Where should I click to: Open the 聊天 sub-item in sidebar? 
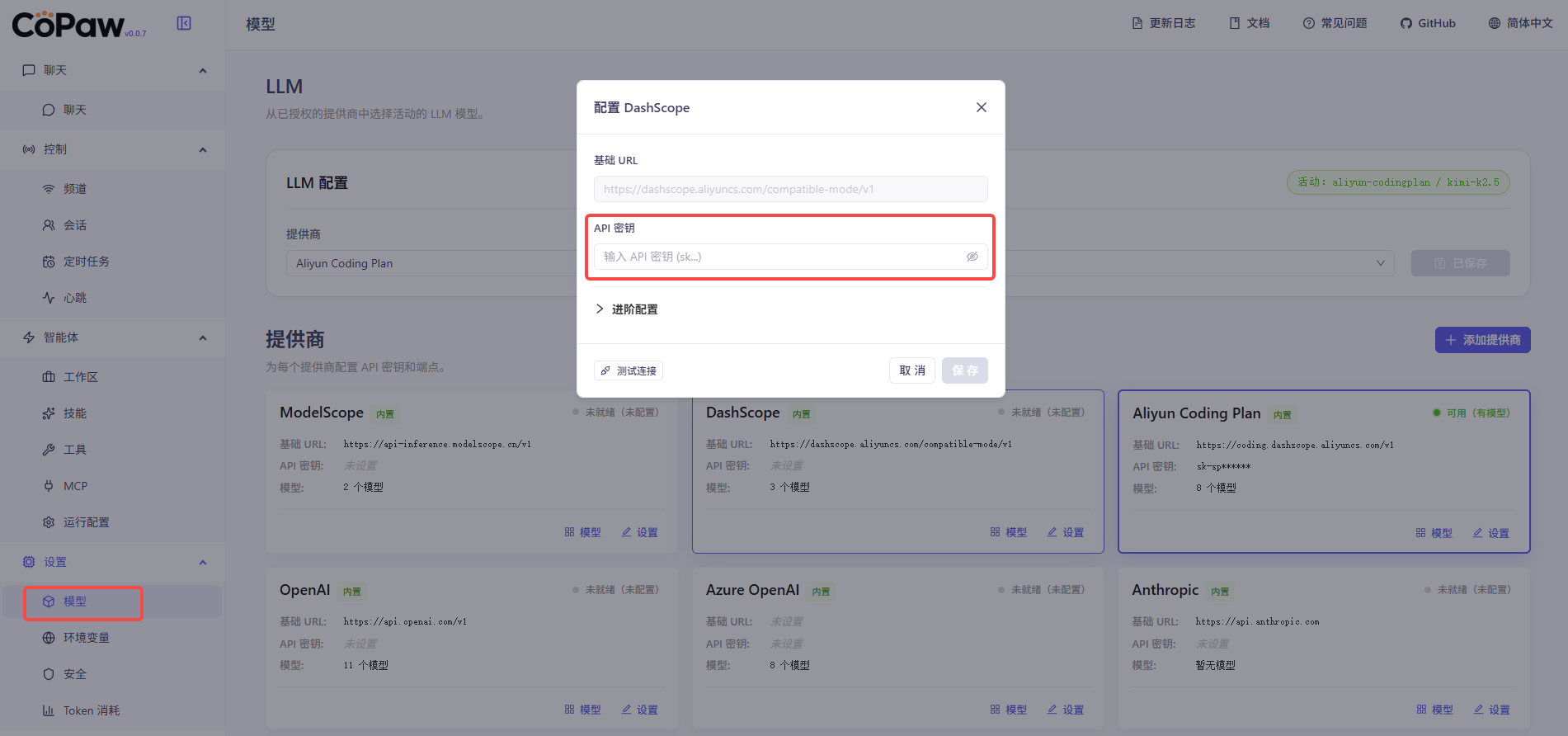112,110
